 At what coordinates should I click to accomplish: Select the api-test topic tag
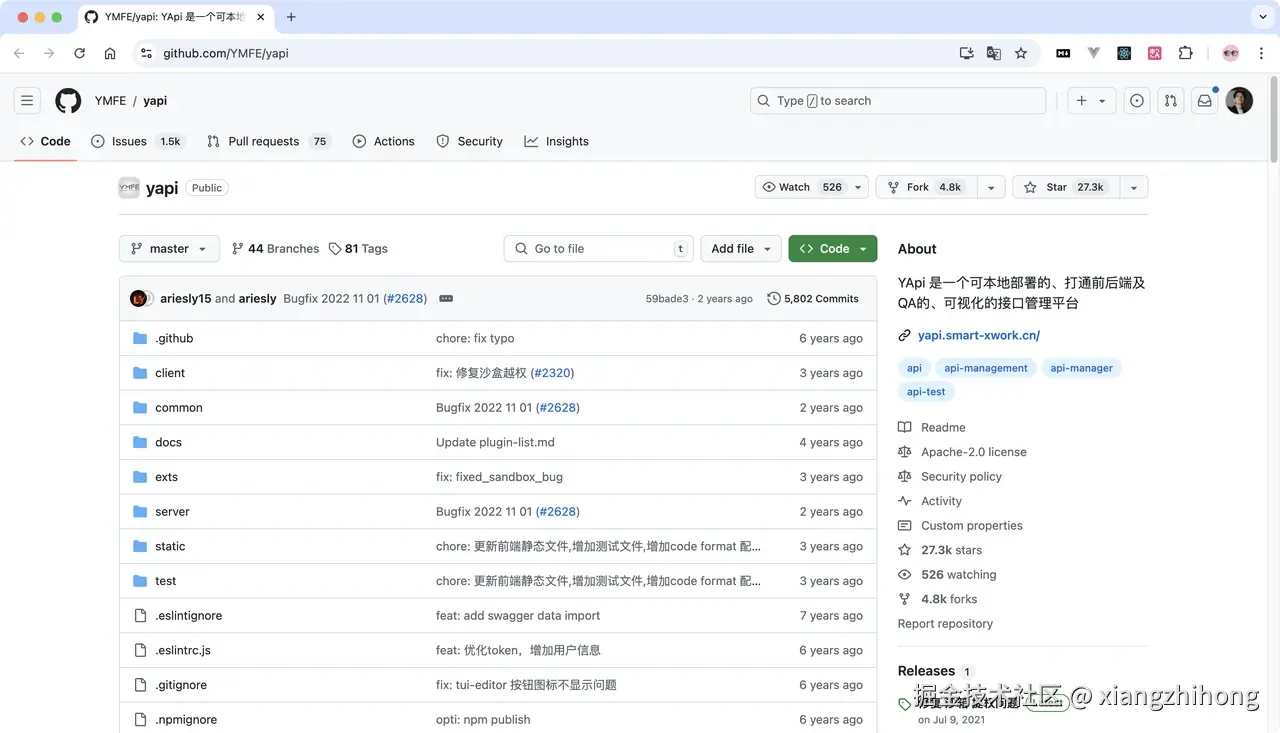click(926, 392)
